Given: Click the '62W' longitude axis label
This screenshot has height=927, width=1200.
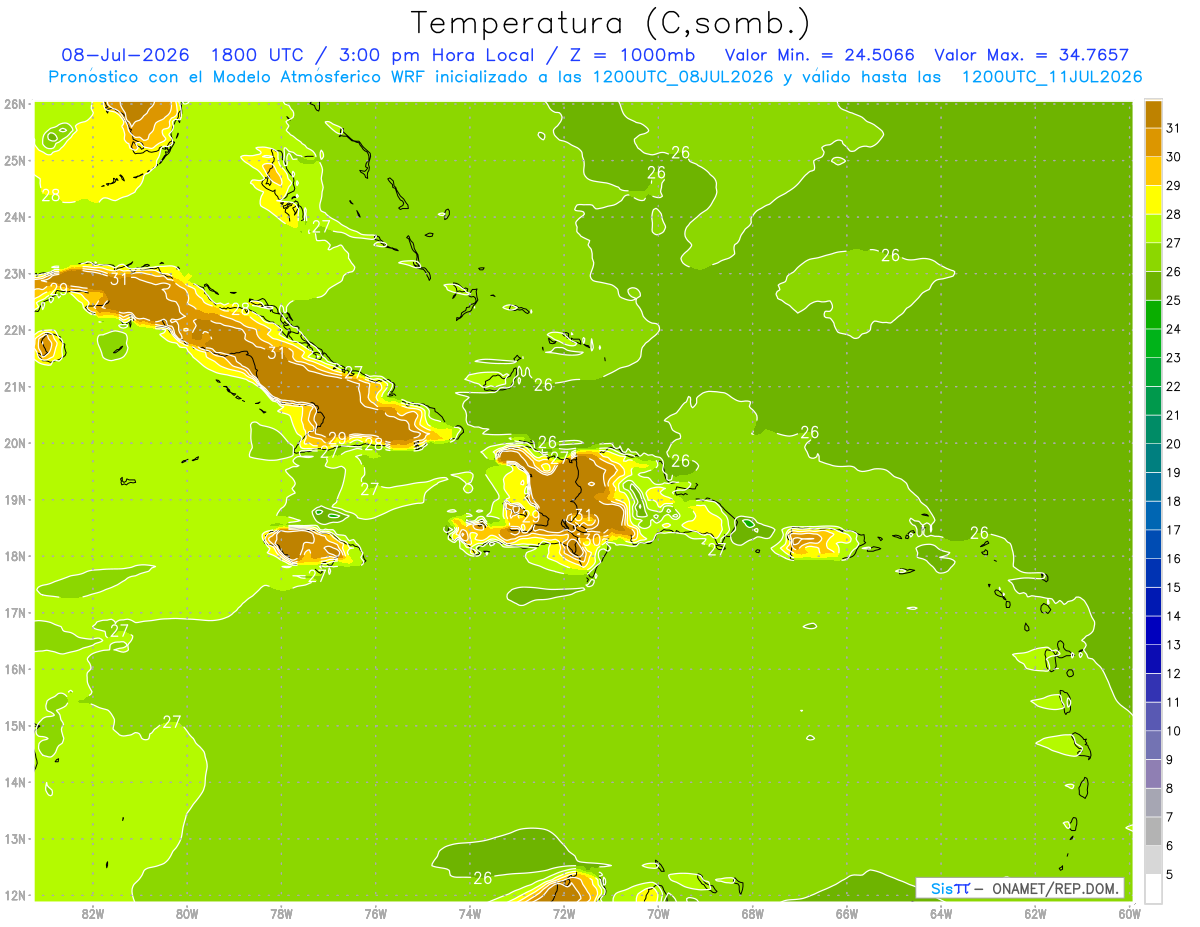Looking at the screenshot, I should (1035, 913).
